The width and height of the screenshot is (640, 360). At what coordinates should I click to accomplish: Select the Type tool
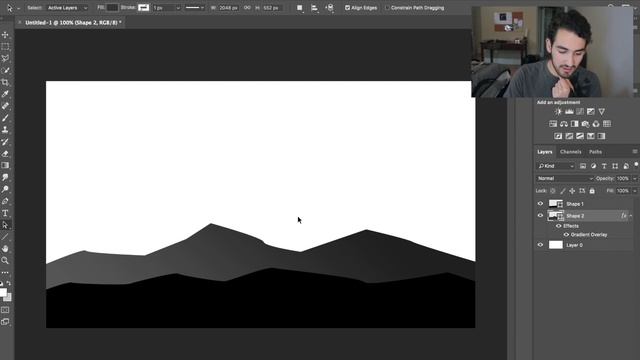(x=5, y=213)
